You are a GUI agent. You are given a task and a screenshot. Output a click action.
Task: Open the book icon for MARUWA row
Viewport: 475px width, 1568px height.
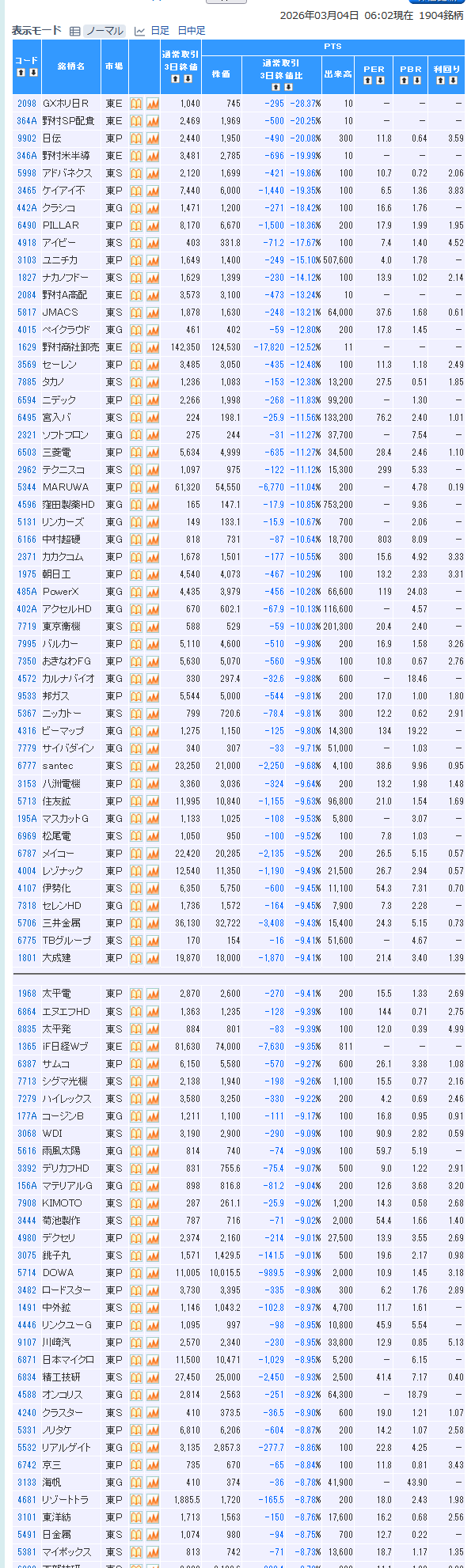pos(136,487)
